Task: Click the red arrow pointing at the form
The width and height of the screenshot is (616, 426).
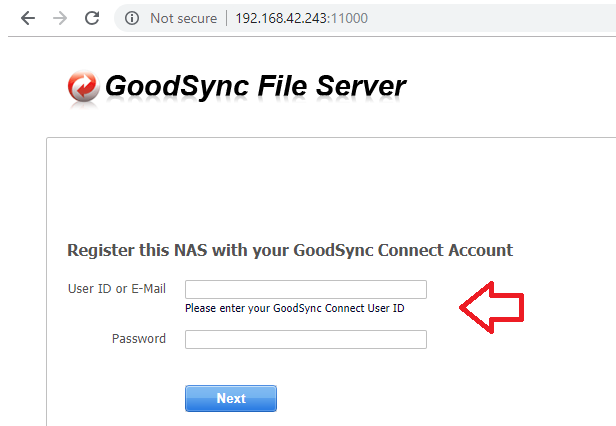Action: (x=492, y=304)
